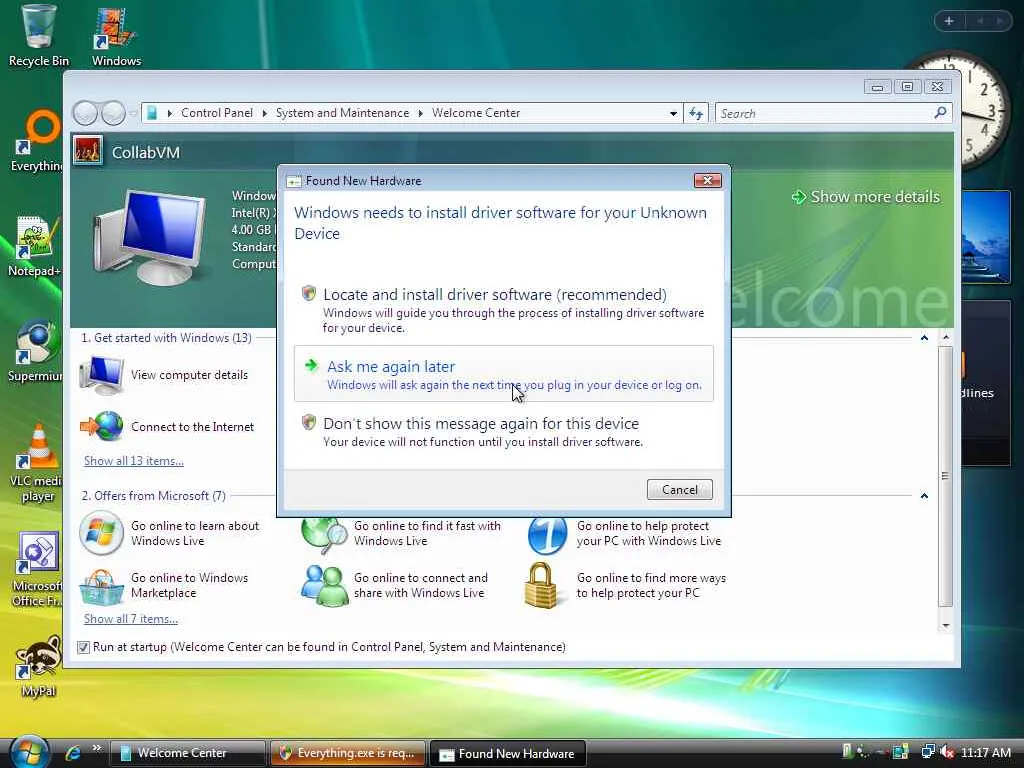The height and width of the screenshot is (768, 1024).
Task: Choose Locate and install driver software
Action: (x=504, y=310)
